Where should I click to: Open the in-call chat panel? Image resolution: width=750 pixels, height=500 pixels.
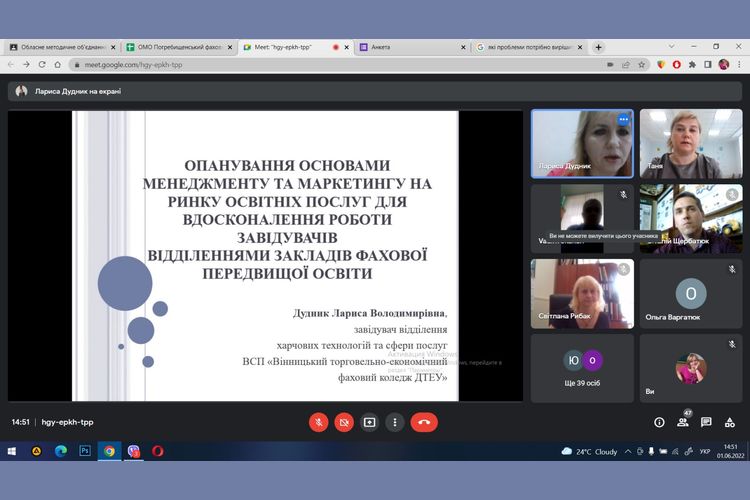[x=706, y=422]
